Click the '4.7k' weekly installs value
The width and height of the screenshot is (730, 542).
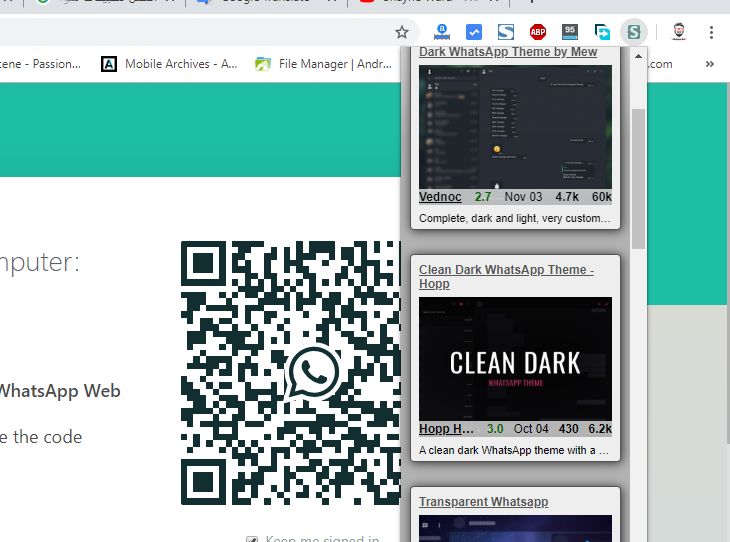[567, 197]
